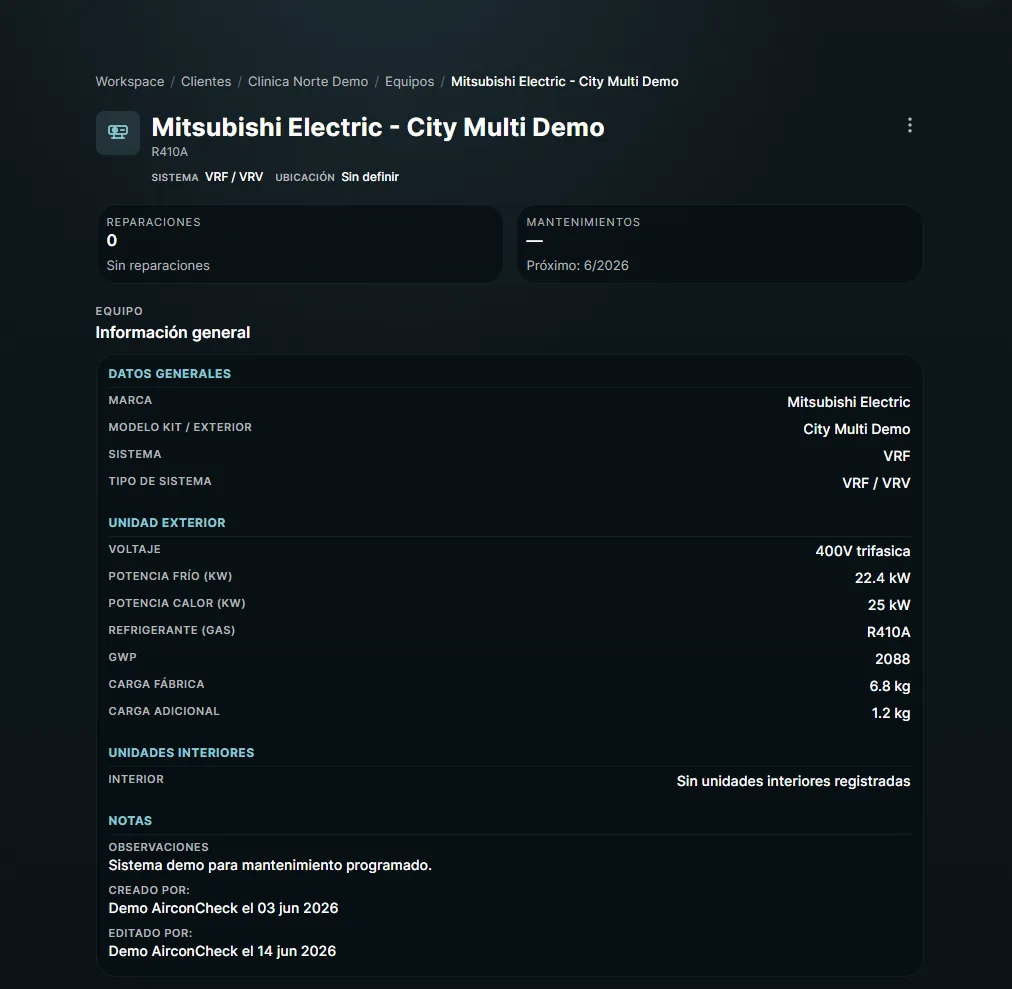Click the equipment unit icon beside title

(117, 133)
